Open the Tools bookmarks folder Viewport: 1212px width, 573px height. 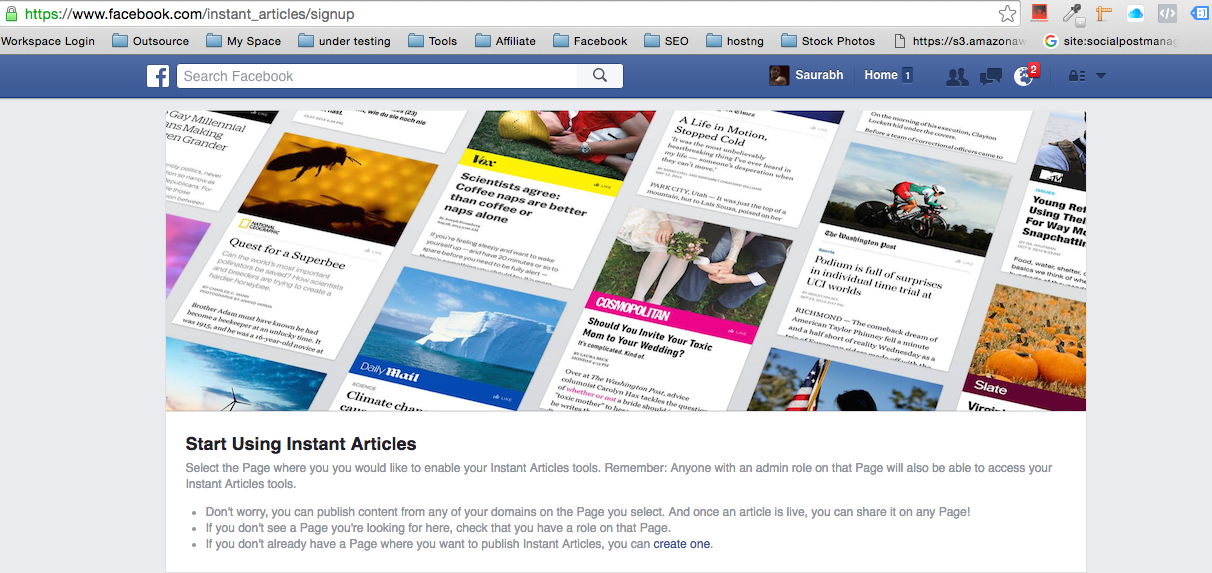[432, 41]
